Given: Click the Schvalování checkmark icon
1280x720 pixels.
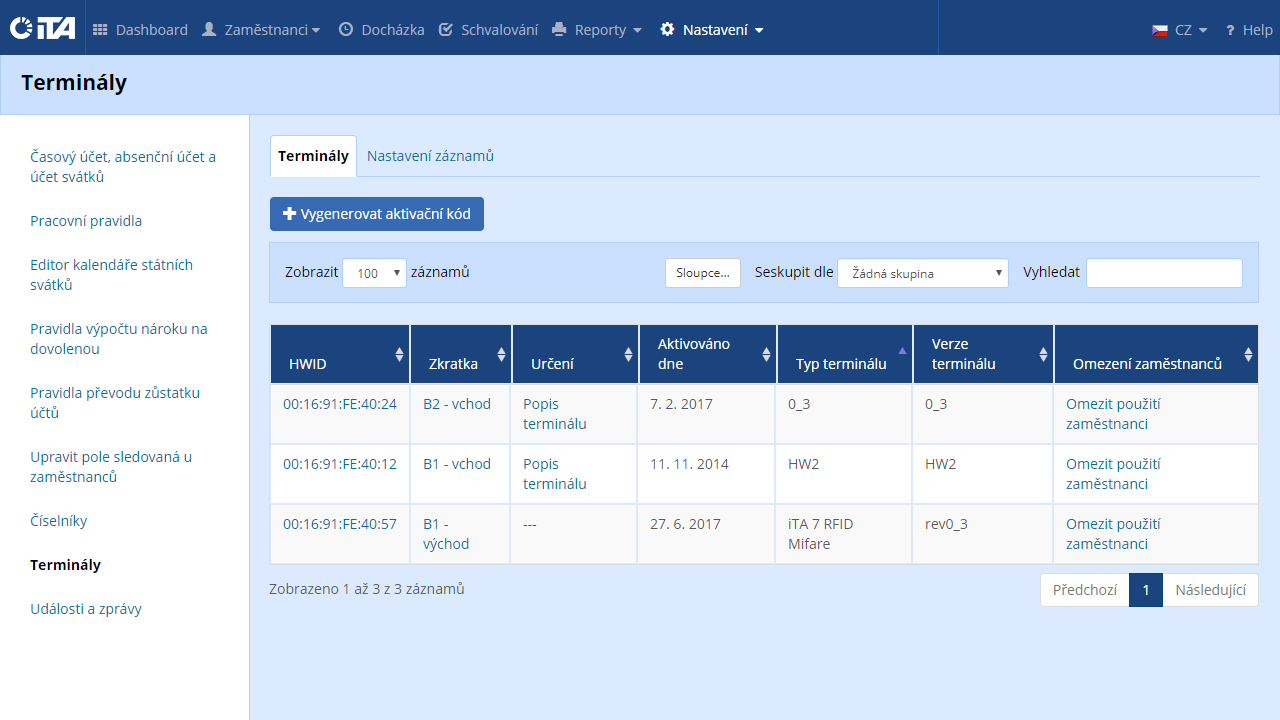Looking at the screenshot, I should pos(446,30).
